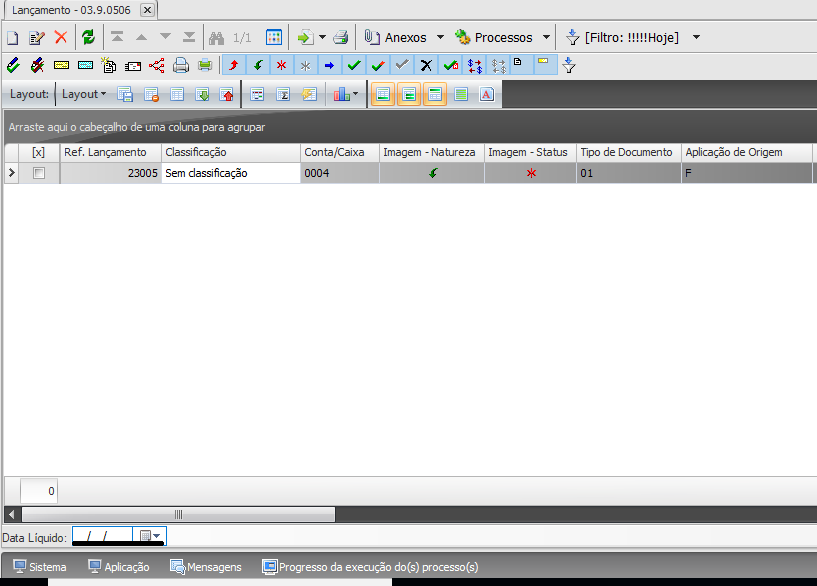Toggle the gray check mark filter
This screenshot has height=586, width=817.
[x=402, y=66]
